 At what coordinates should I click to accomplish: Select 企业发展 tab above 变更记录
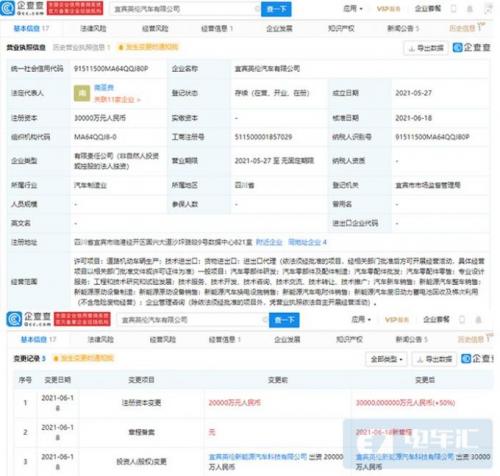287,339
